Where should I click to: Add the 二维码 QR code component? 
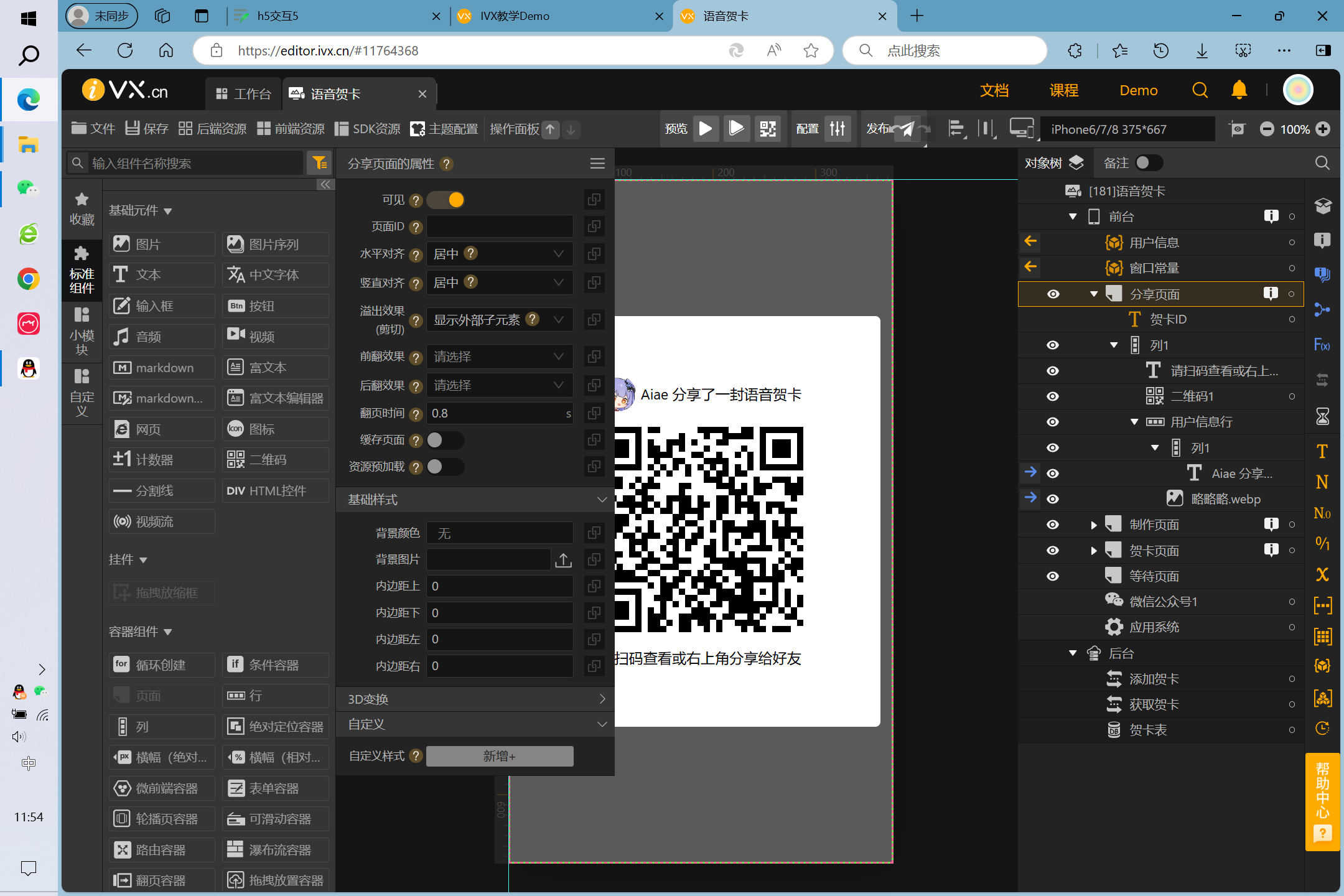(275, 460)
